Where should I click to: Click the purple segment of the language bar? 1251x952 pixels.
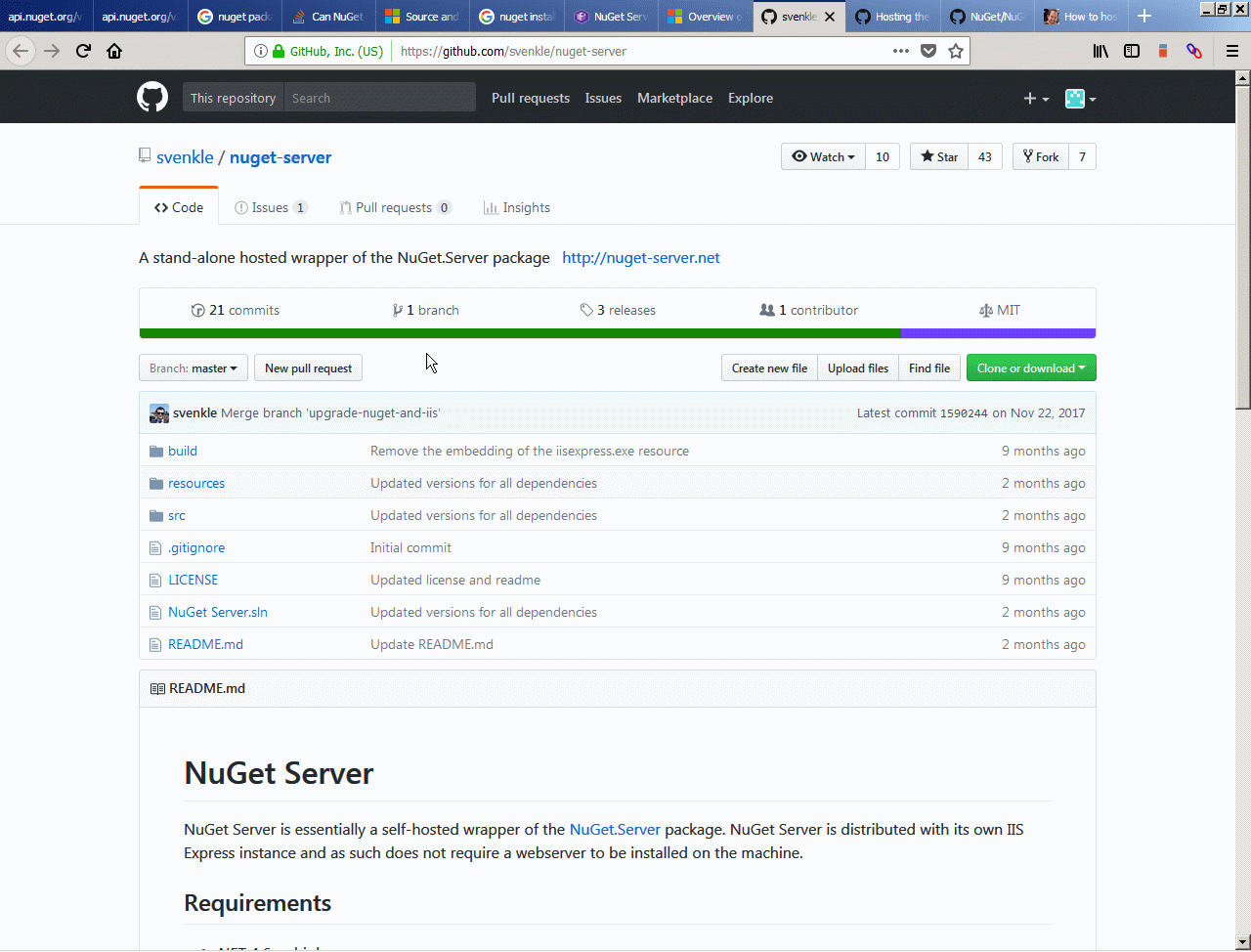(x=998, y=333)
